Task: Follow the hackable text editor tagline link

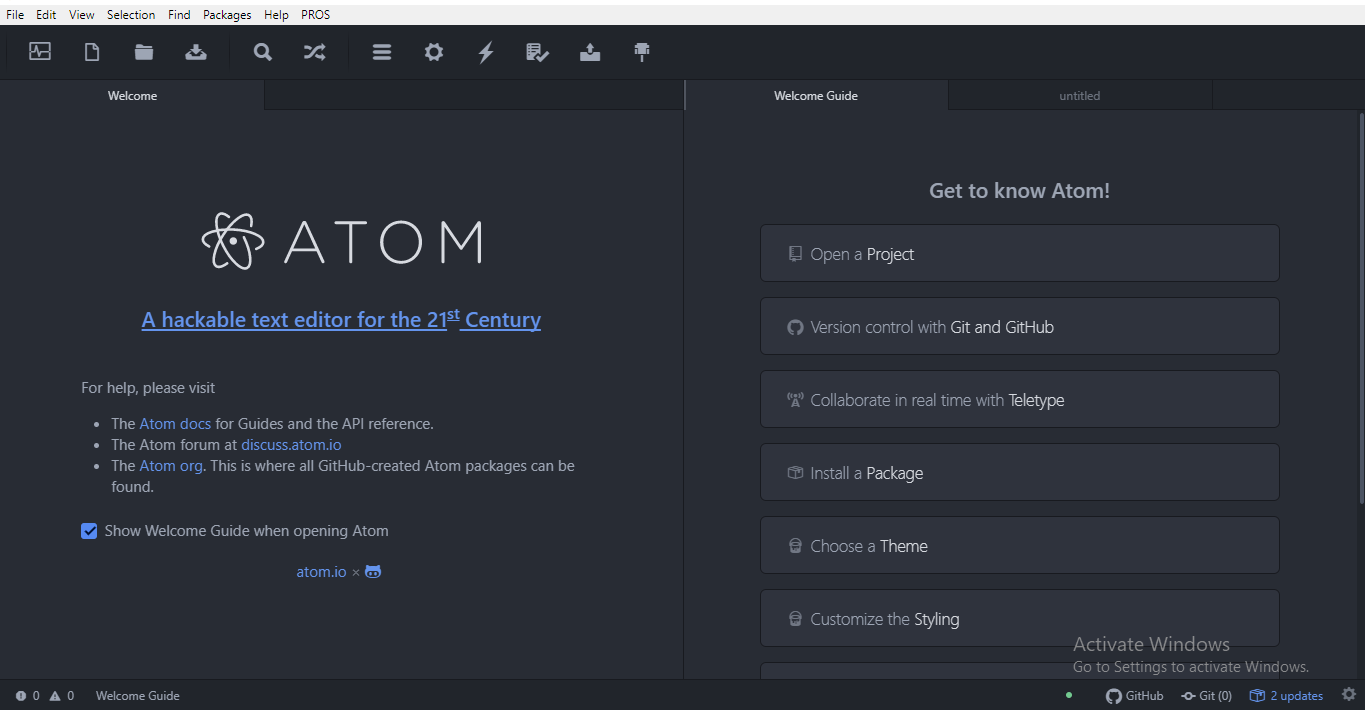Action: (x=341, y=319)
